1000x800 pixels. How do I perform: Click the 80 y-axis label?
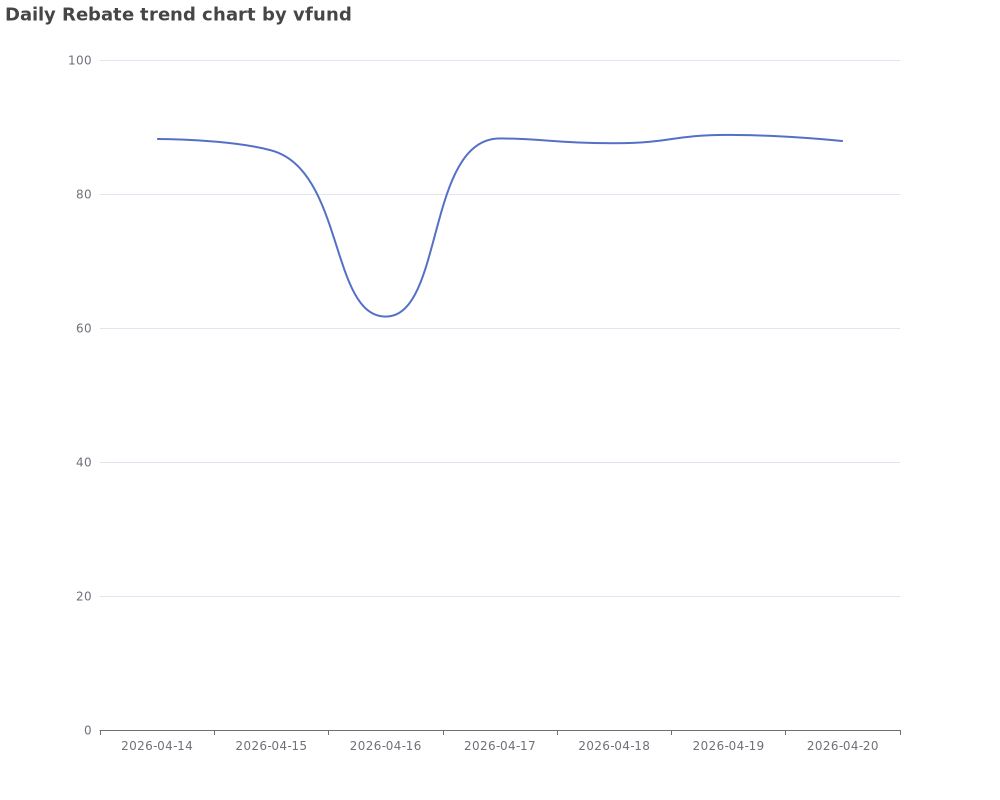coord(84,195)
